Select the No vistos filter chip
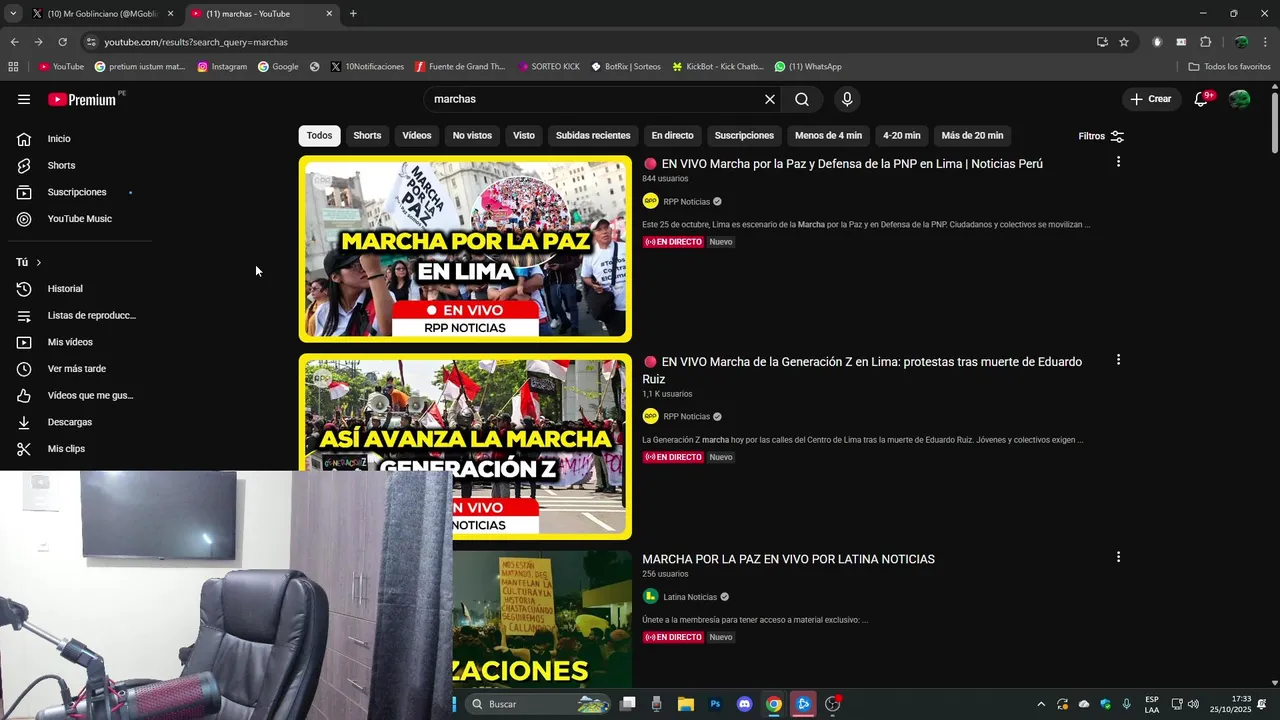The image size is (1280, 720). [472, 136]
